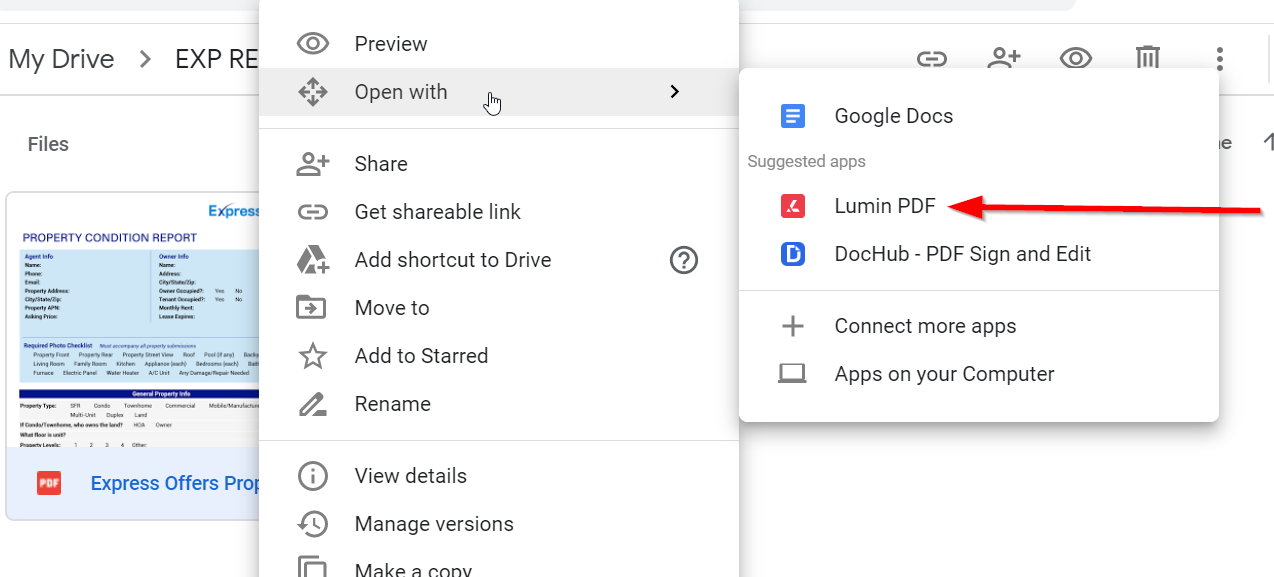1274x577 pixels.
Task: Click the toolbar get link icon
Action: 932,59
